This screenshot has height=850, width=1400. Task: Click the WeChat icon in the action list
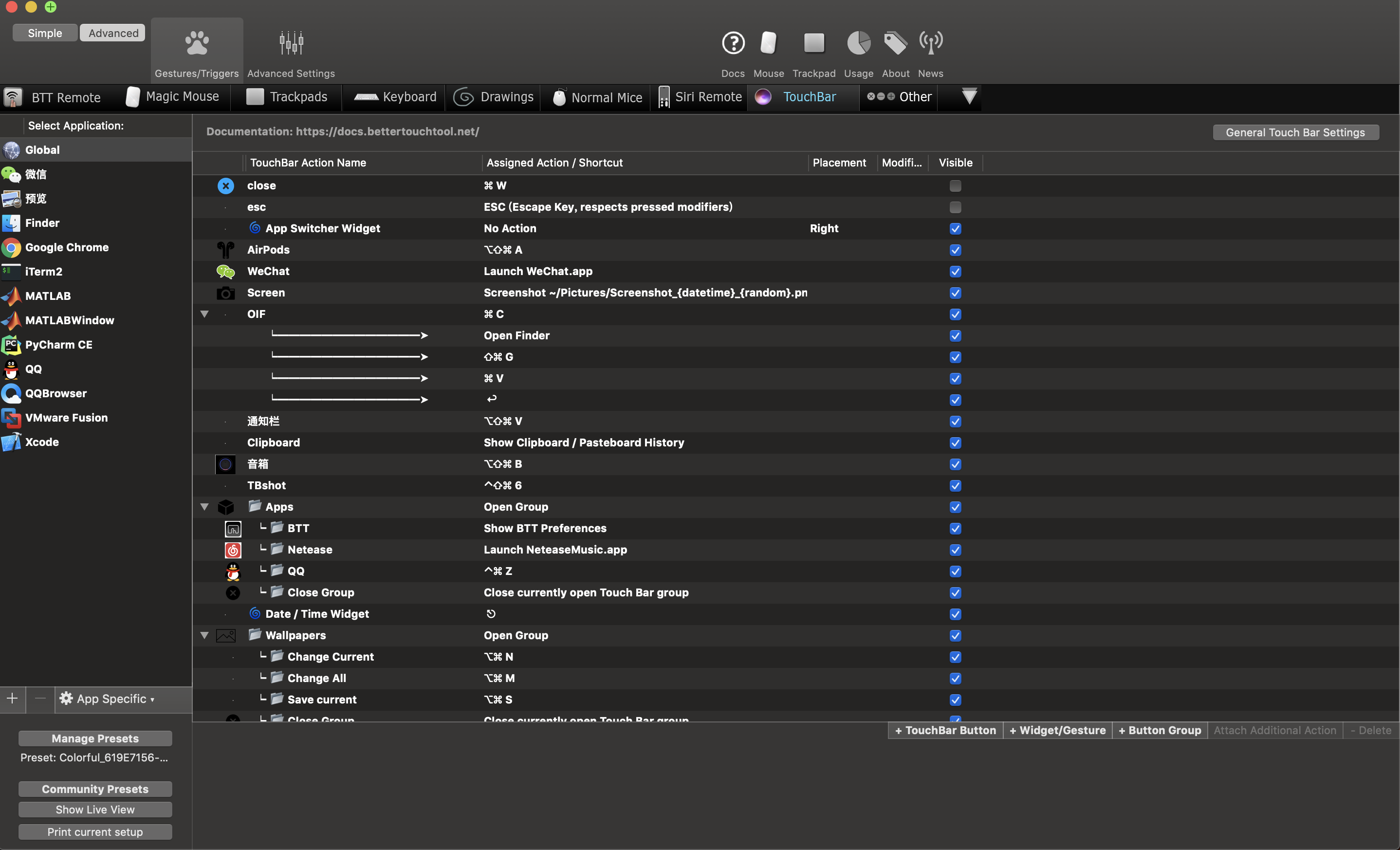click(x=225, y=272)
